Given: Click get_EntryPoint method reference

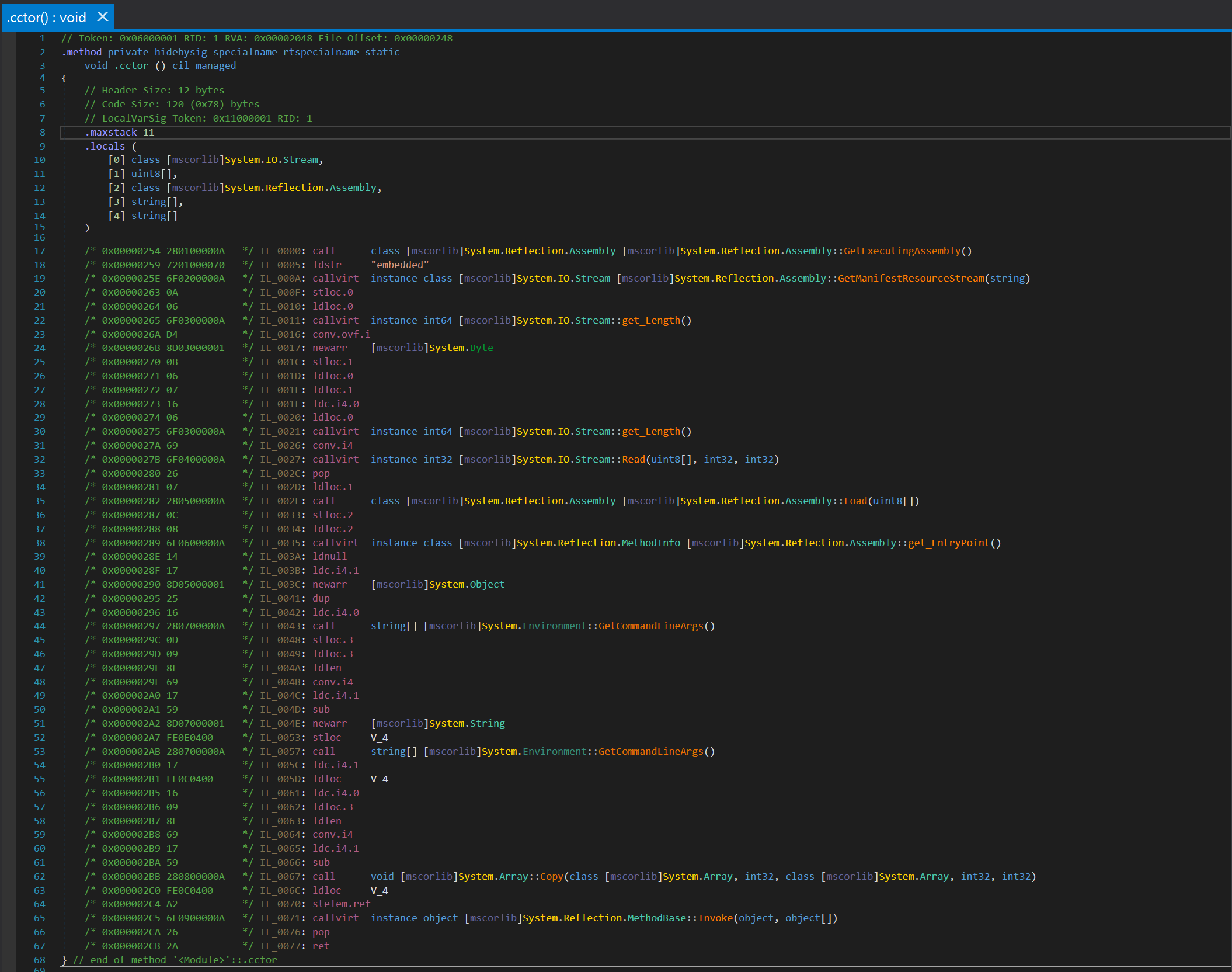Looking at the screenshot, I should 949,543.
